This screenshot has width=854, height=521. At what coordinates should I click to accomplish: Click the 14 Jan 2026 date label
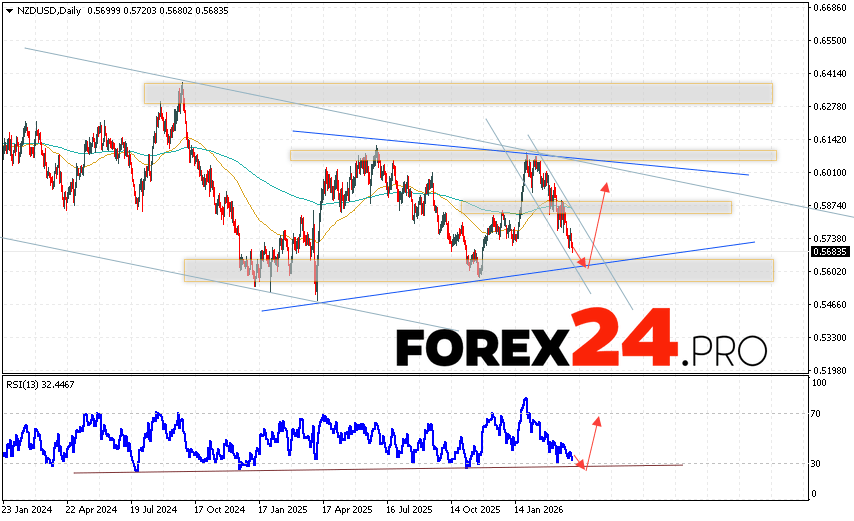click(537, 508)
